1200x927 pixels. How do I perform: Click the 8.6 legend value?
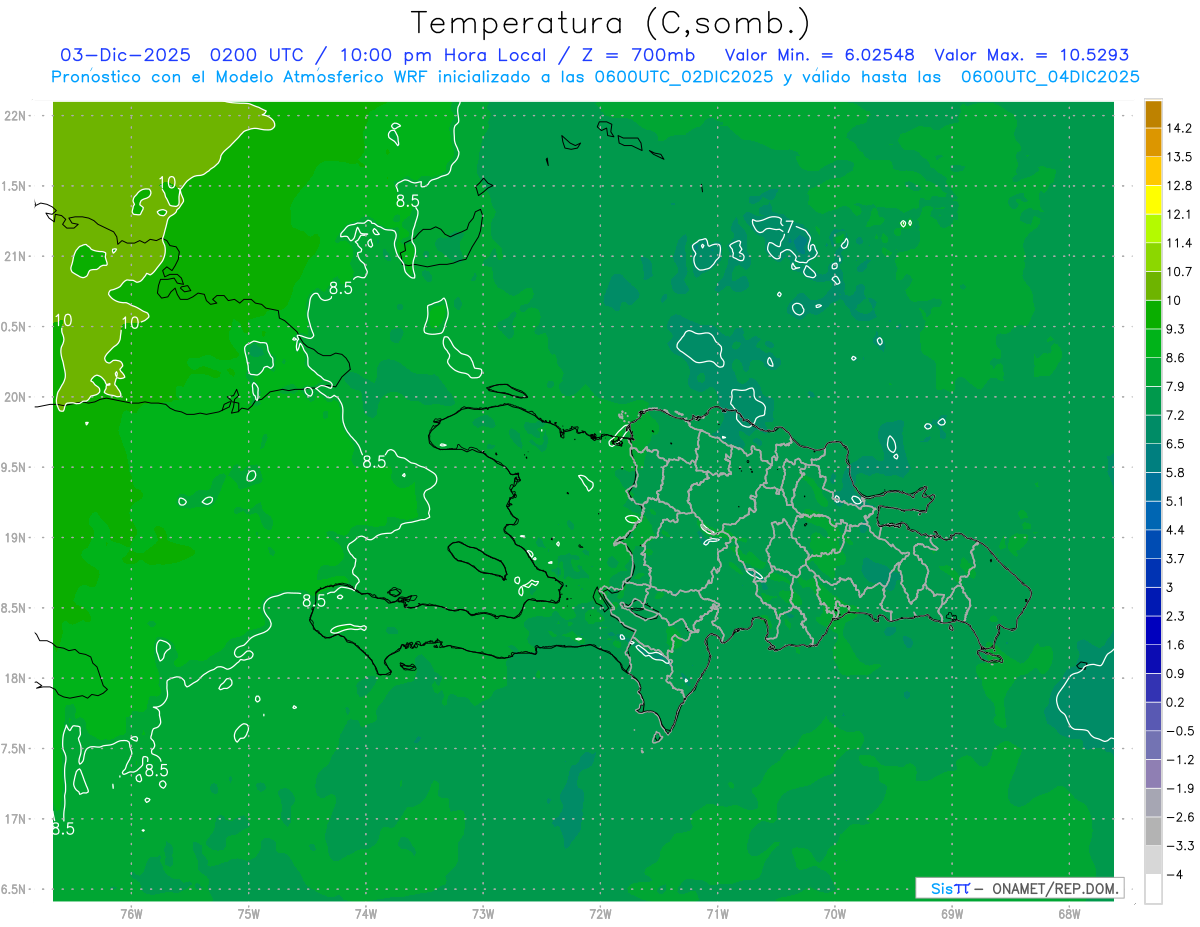(1176, 358)
